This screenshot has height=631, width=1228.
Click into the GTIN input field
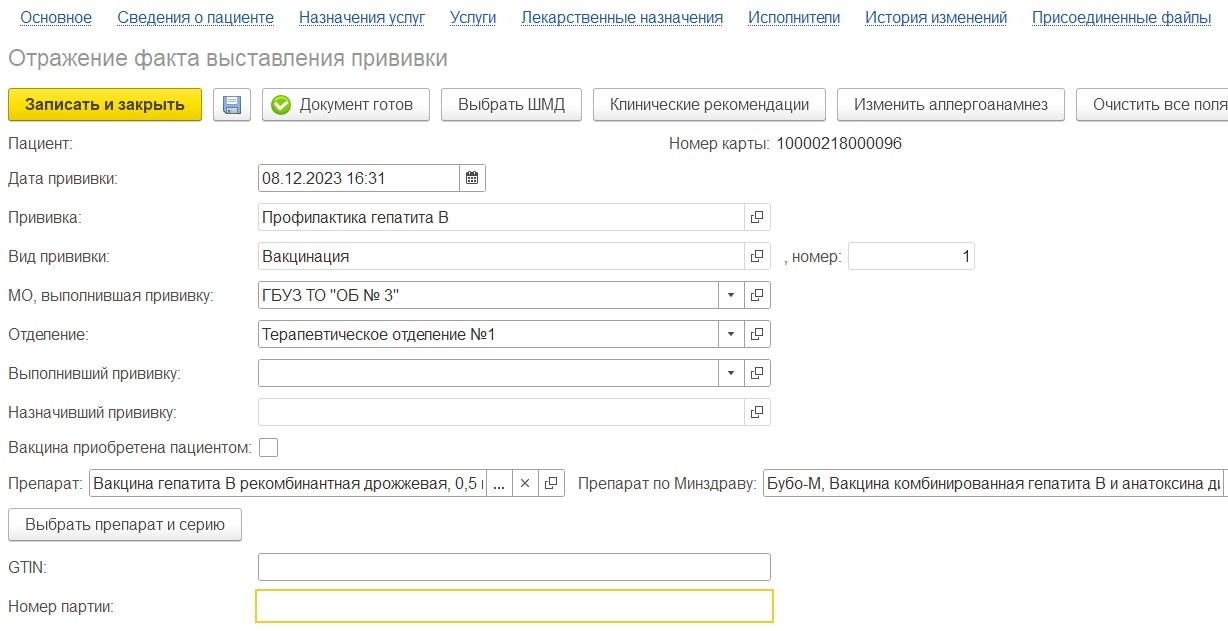[x=514, y=567]
